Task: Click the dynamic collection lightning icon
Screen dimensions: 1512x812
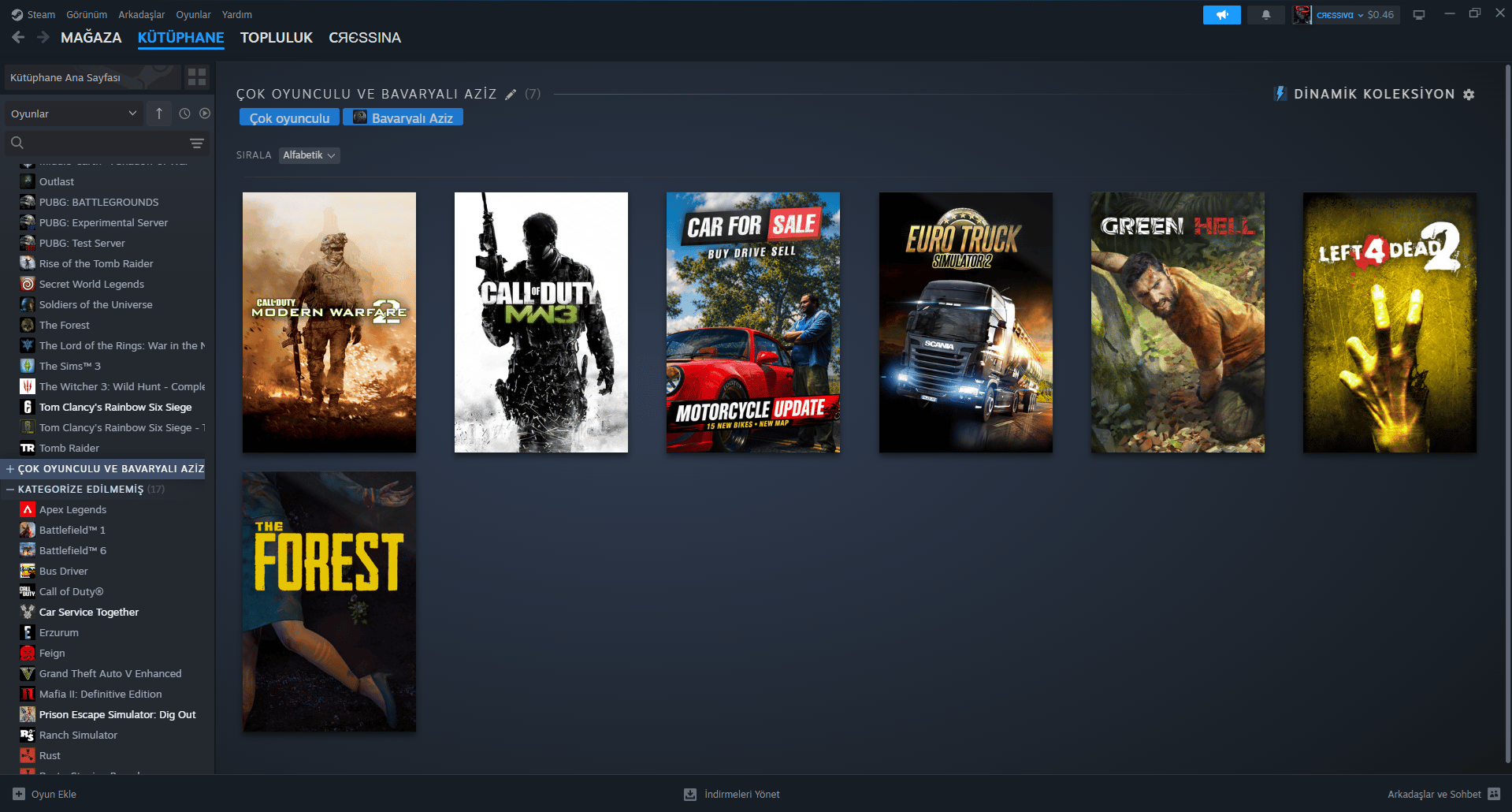Action: point(1280,94)
